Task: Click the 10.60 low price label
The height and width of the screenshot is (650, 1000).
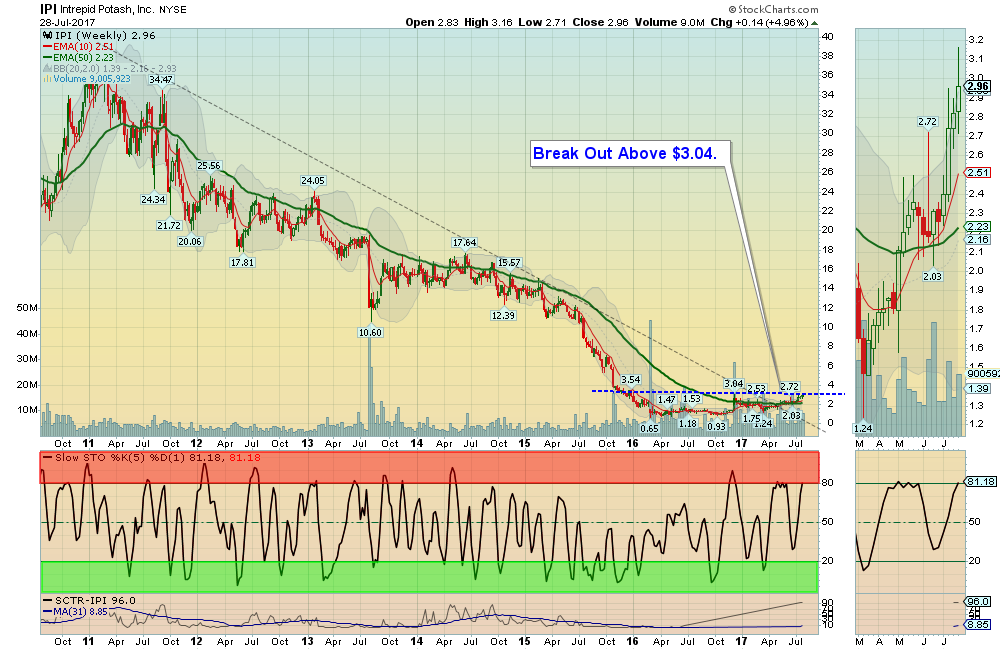Action: click(371, 332)
